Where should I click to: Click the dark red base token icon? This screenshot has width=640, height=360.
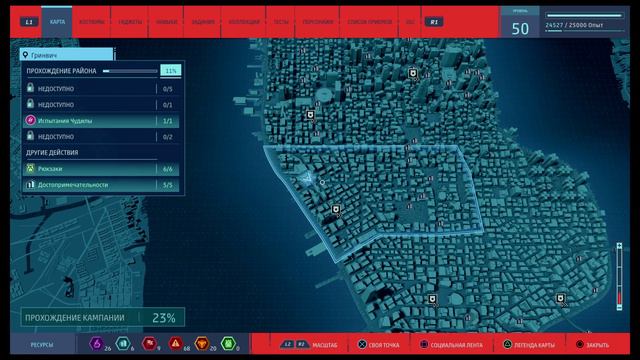[149, 344]
